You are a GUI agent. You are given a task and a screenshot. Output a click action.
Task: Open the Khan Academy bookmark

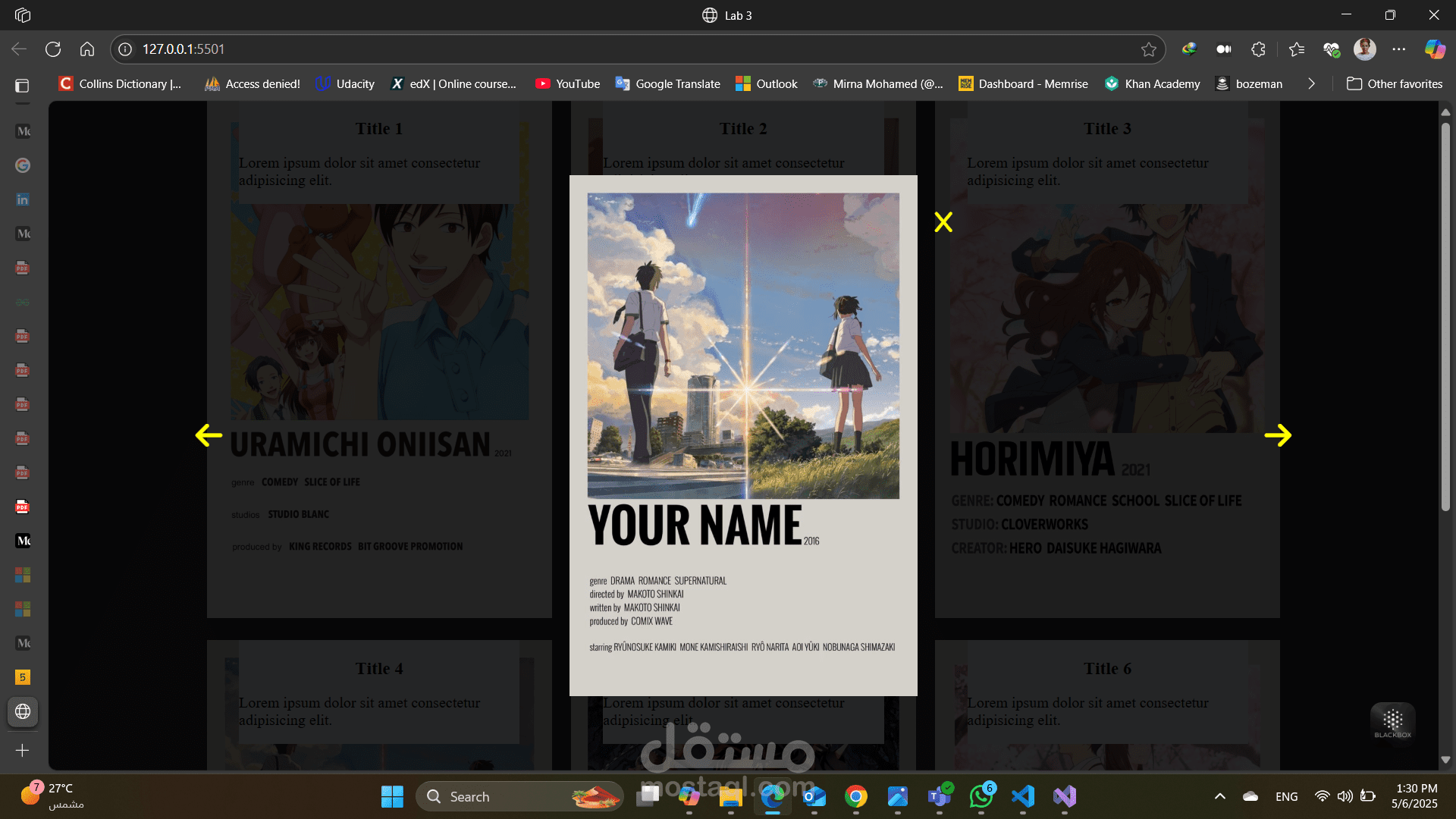tap(1152, 84)
